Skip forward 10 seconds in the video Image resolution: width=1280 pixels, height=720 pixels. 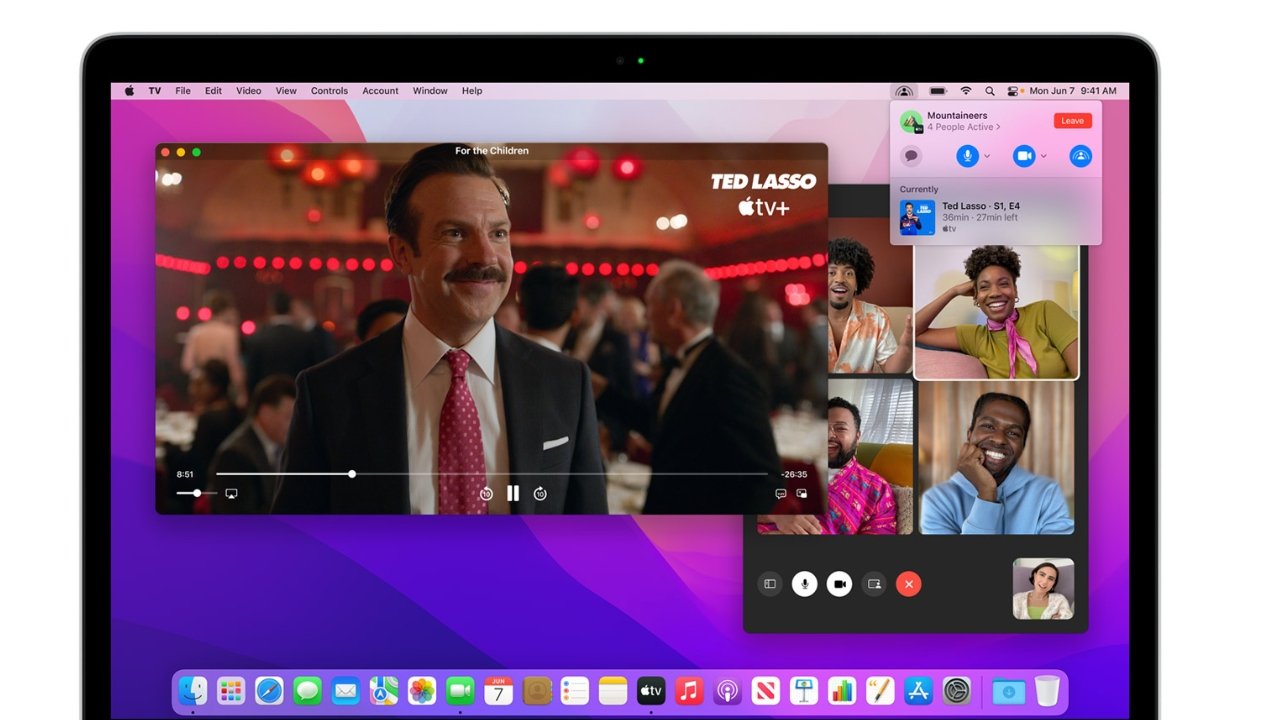point(540,493)
